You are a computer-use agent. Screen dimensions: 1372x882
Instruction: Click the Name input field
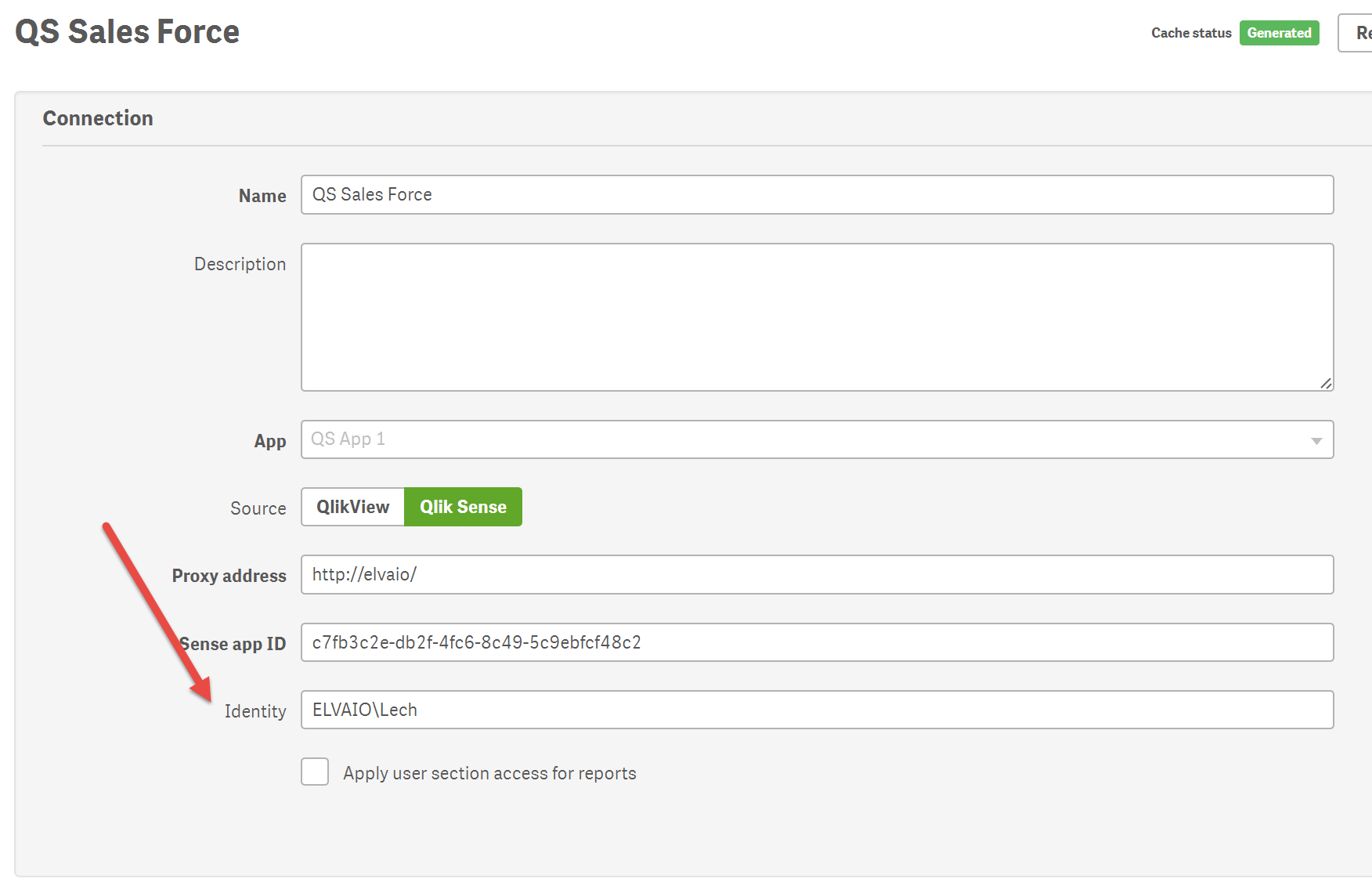[x=816, y=195]
